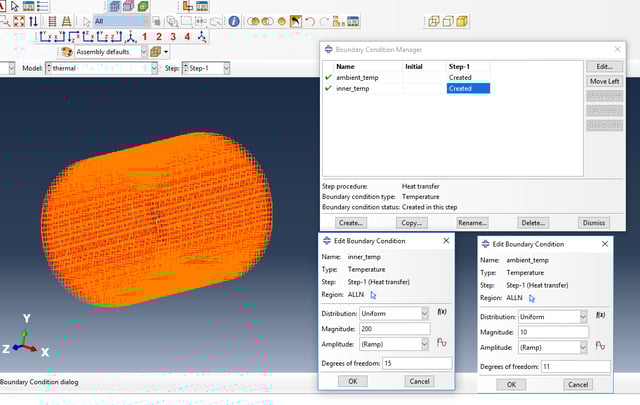This screenshot has height=405, width=640.
Task: Click the undo arrow icon in toolbar
Action: click(310, 21)
